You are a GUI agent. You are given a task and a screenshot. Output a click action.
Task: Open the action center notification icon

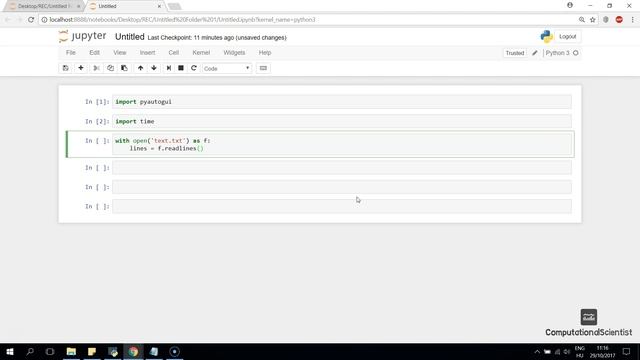click(627, 351)
